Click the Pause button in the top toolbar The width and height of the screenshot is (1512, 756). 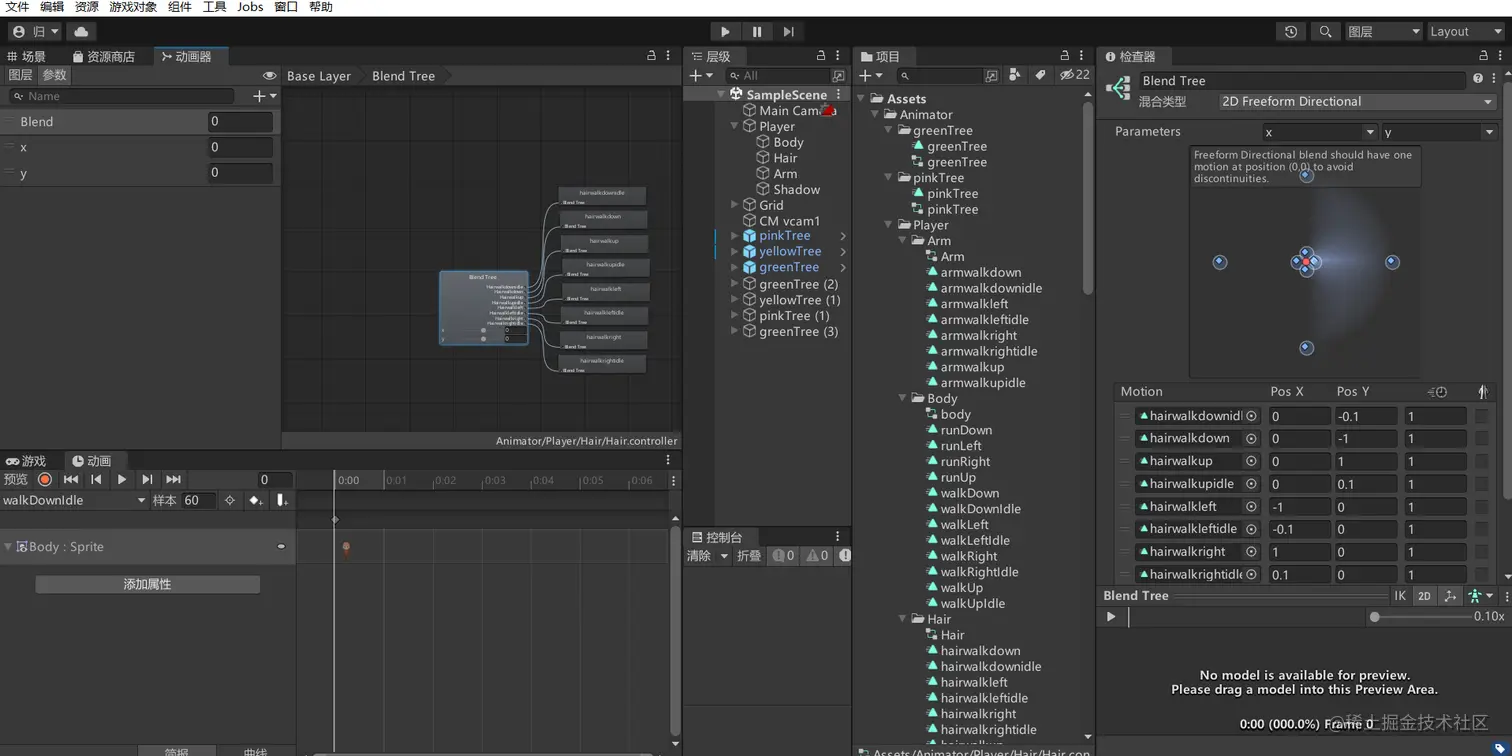click(757, 32)
